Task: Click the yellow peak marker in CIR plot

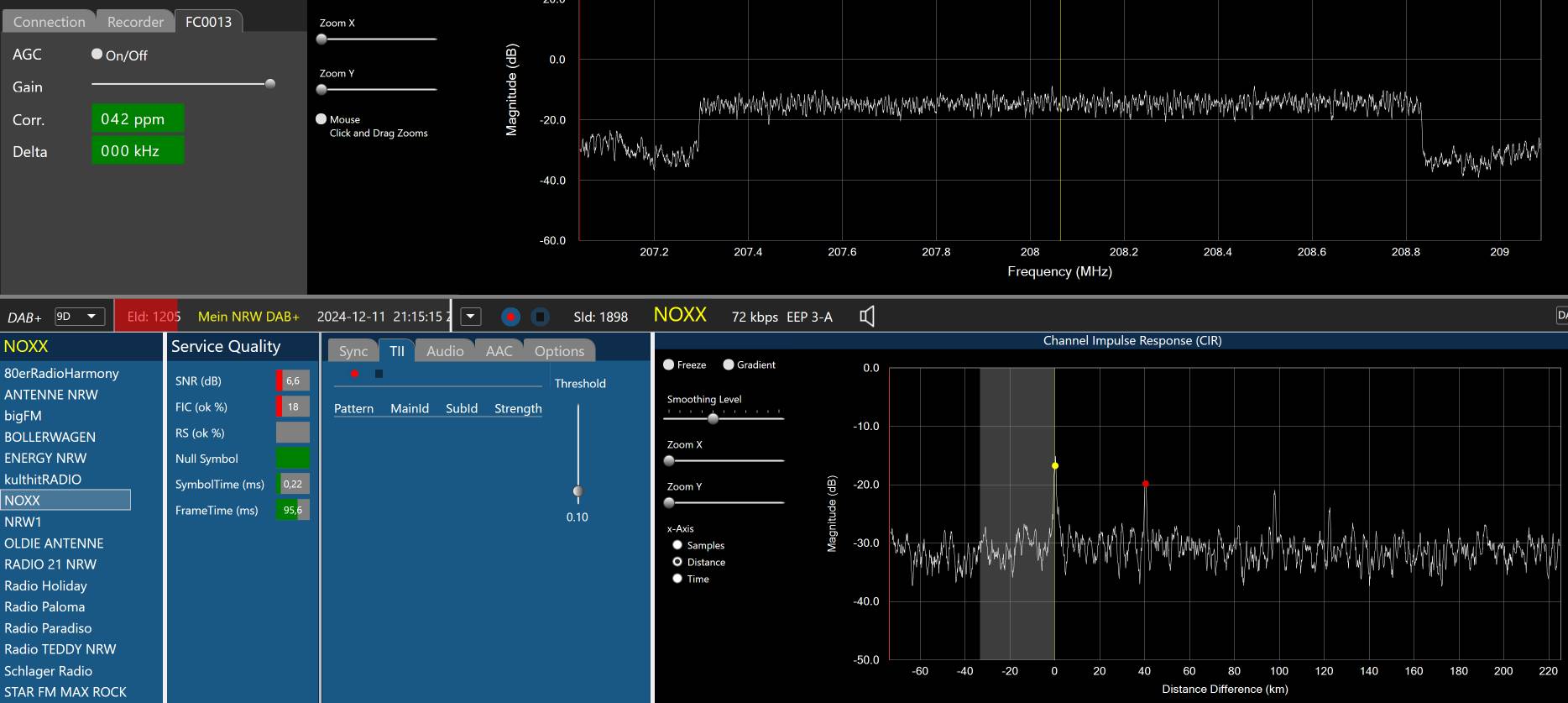Action: point(1055,465)
